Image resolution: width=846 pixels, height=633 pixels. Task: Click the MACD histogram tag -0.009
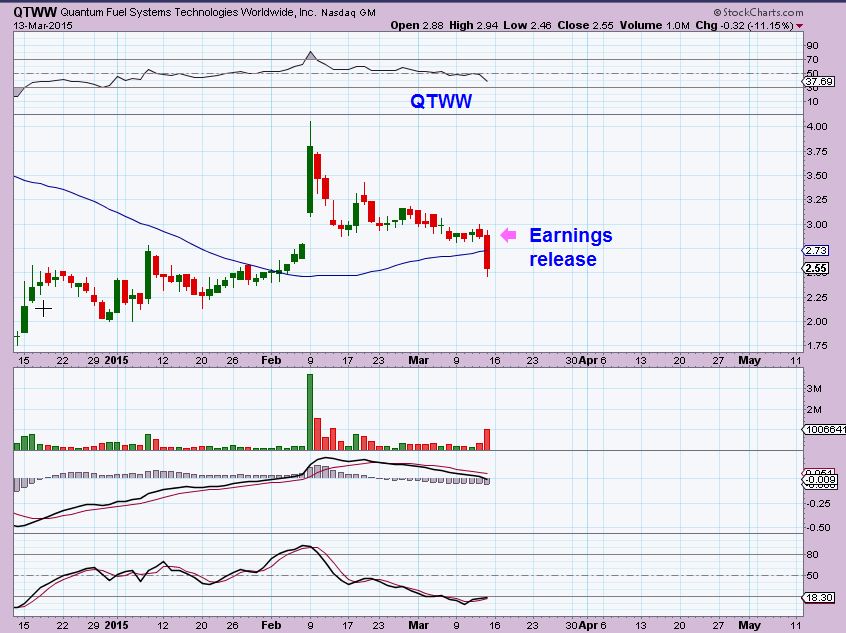tap(821, 479)
